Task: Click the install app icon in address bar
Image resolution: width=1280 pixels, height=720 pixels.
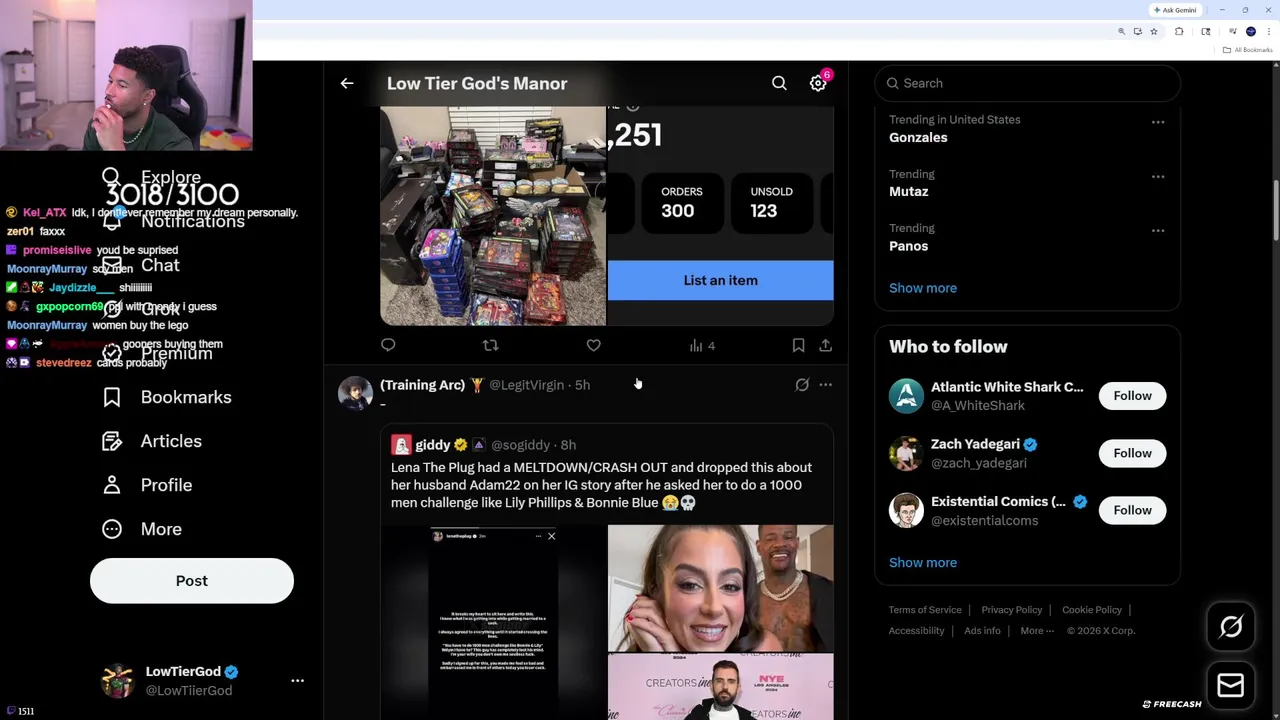Action: tap(1137, 32)
